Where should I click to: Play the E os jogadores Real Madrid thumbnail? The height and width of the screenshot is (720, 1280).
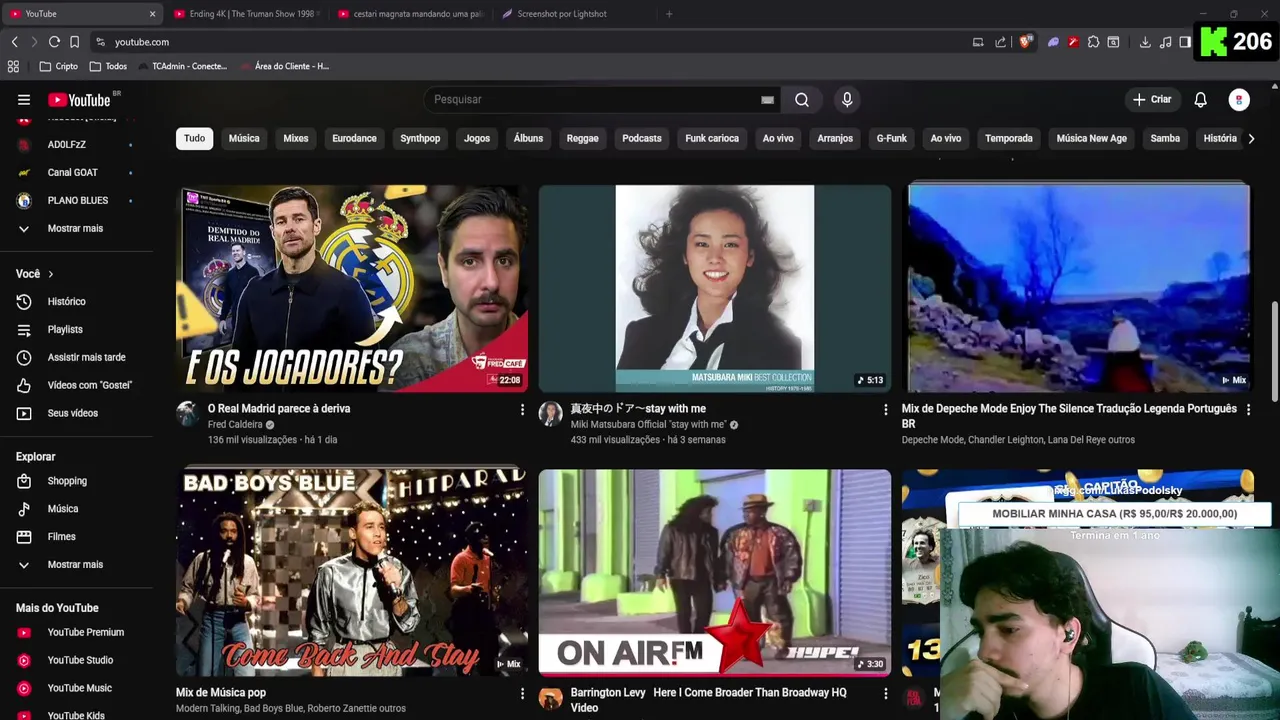coord(352,288)
